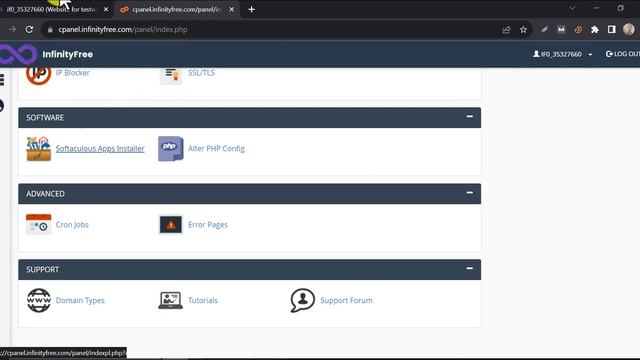Click the SSL/TLS certificate icon
Screen dimensions: 640x360
pyautogui.click(x=171, y=75)
